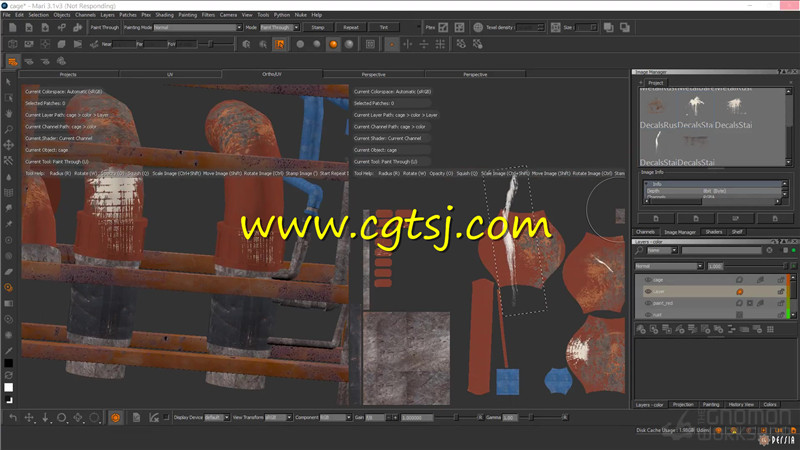Clear the layer search field icon
Image resolution: width=800 pixels, height=450 pixels.
tap(769, 250)
